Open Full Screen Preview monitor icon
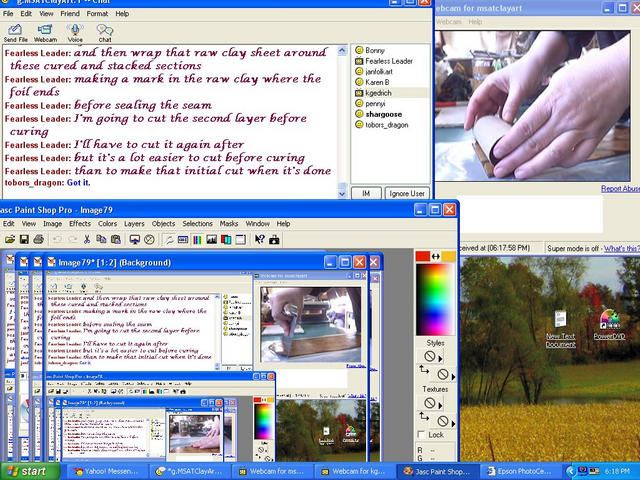This screenshot has width=640, height=480. click(x=135, y=240)
